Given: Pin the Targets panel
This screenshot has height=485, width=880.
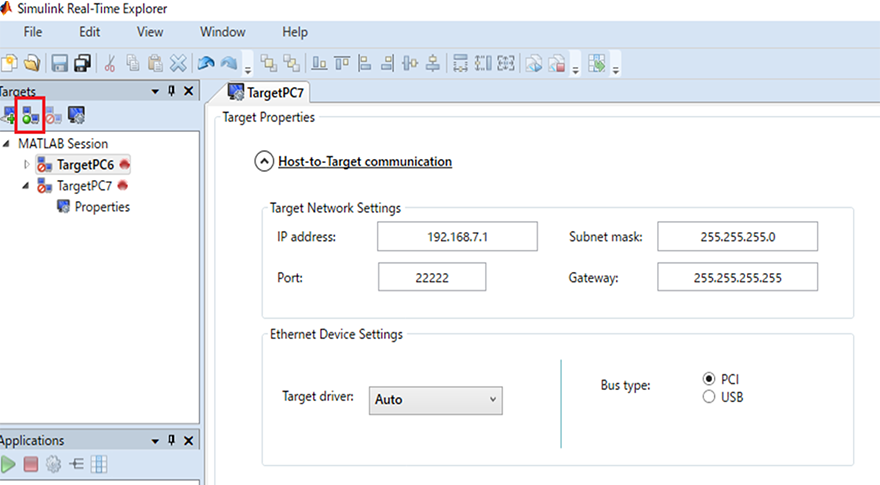Looking at the screenshot, I should coord(172,91).
